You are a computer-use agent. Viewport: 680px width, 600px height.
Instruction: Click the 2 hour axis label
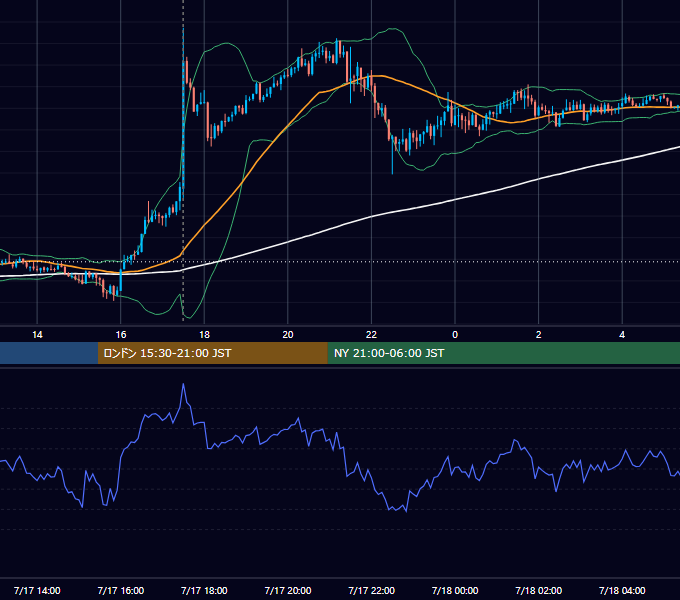click(539, 335)
